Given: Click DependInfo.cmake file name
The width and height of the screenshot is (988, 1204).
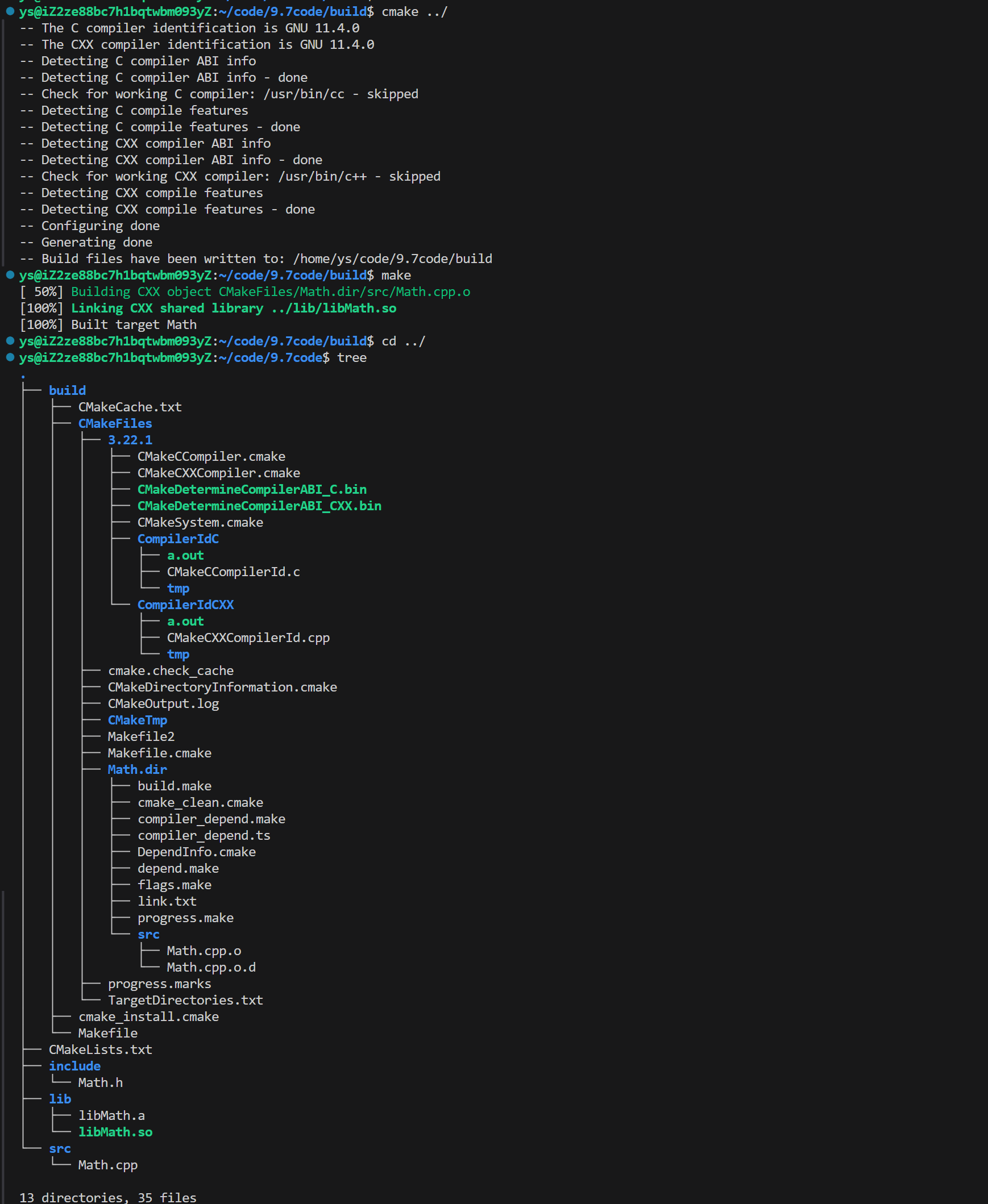Looking at the screenshot, I should pos(196,852).
